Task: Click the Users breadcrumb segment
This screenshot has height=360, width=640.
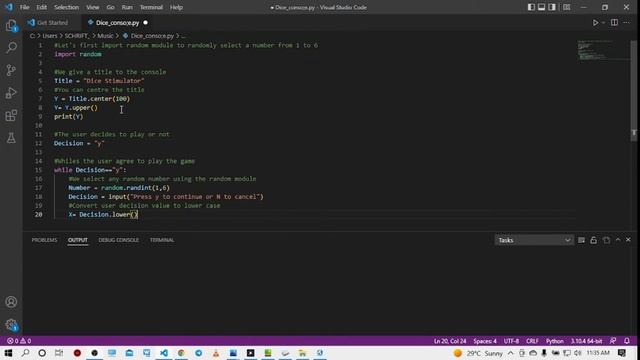Action: 50,36
